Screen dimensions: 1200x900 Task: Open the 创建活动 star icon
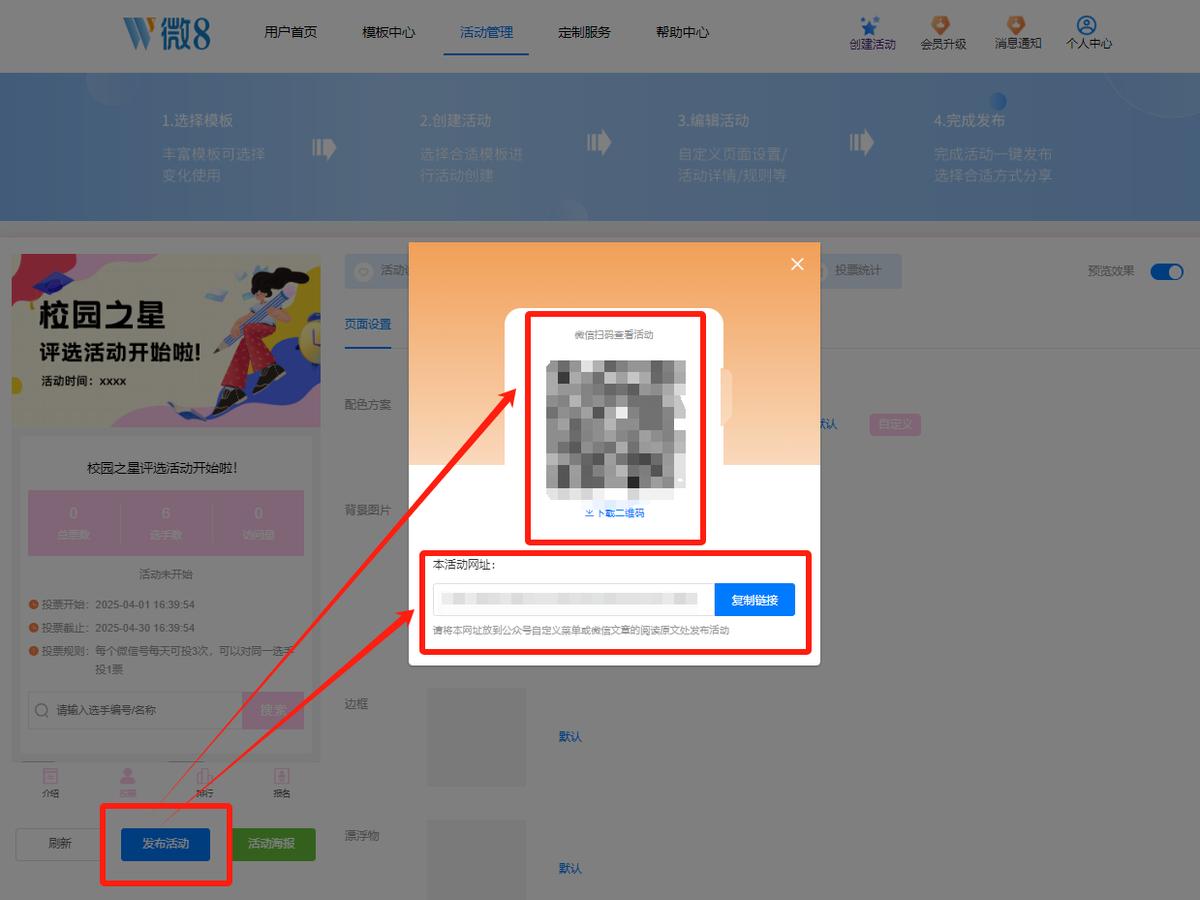coord(870,26)
